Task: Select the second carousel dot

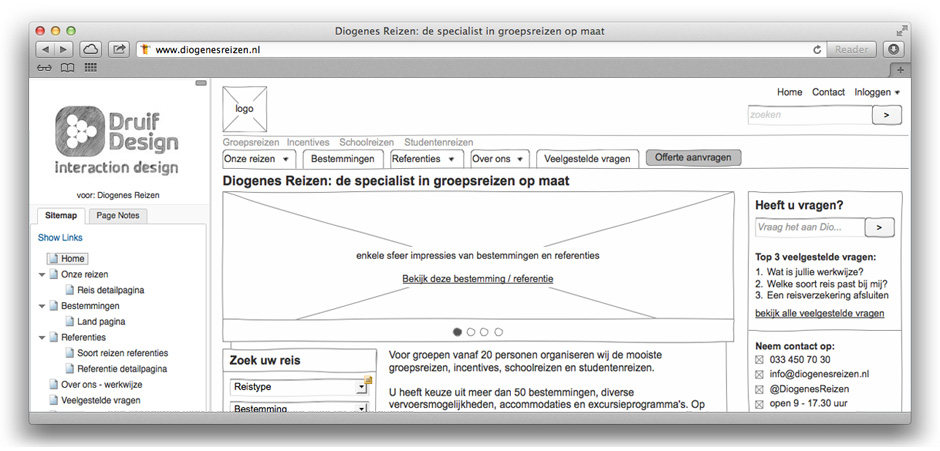Action: coord(471,332)
